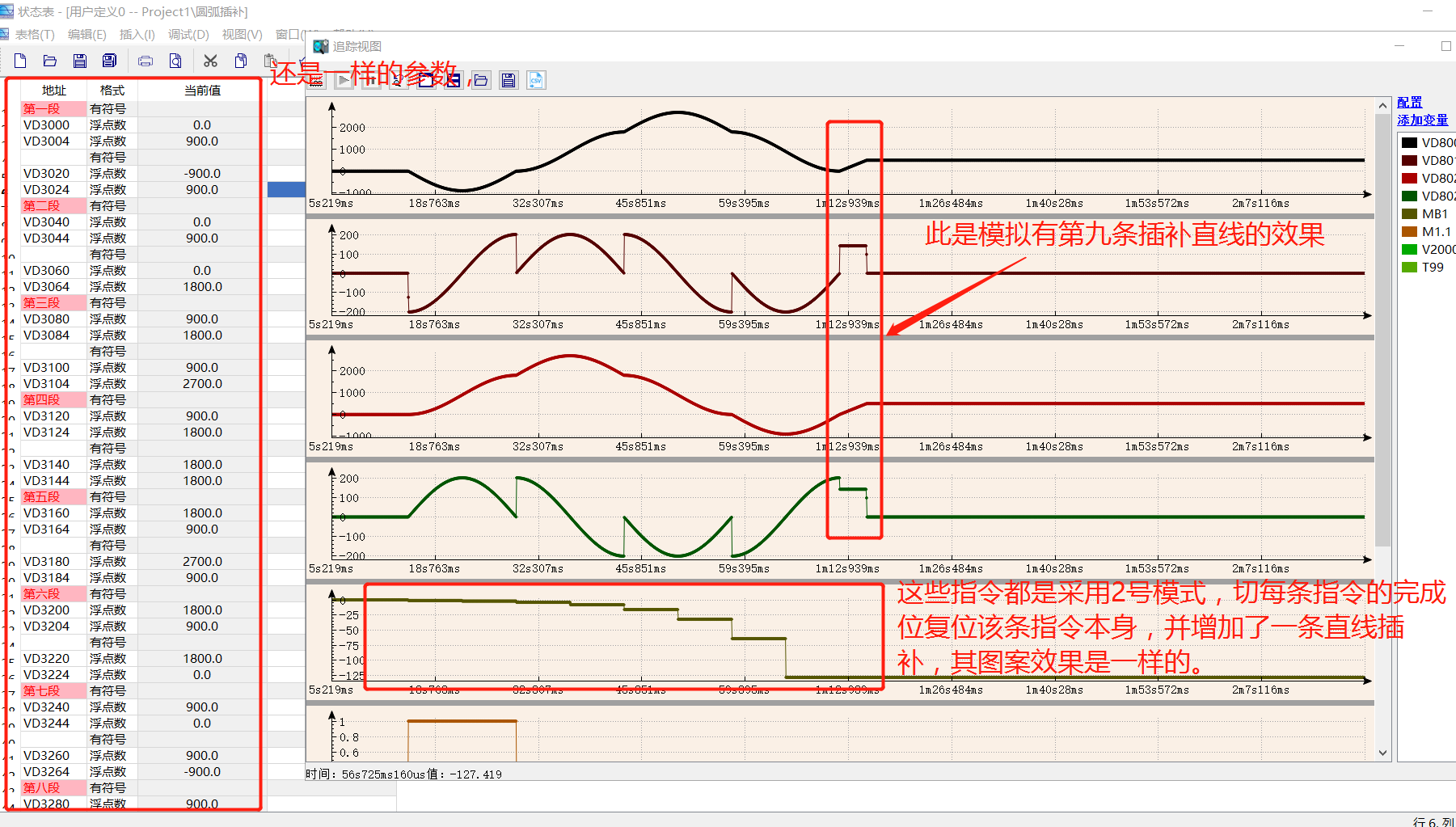Click the orange M1.1 color swatch

pos(1409,232)
